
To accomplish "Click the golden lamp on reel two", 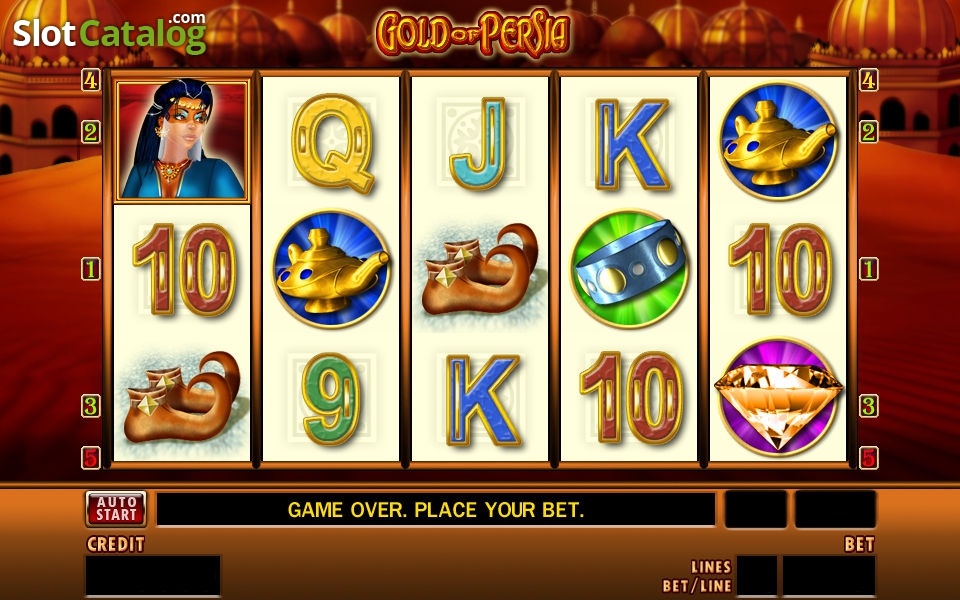I will (x=331, y=269).
